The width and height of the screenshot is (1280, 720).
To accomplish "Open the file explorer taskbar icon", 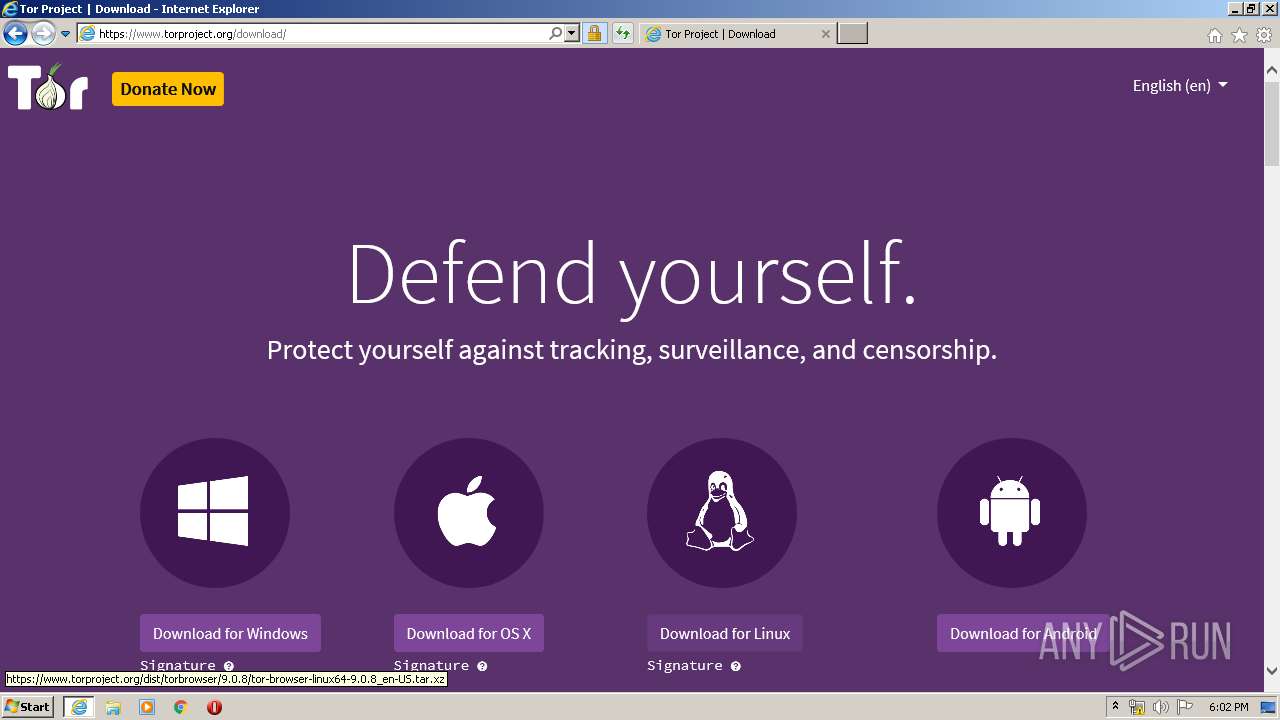I will 113,707.
